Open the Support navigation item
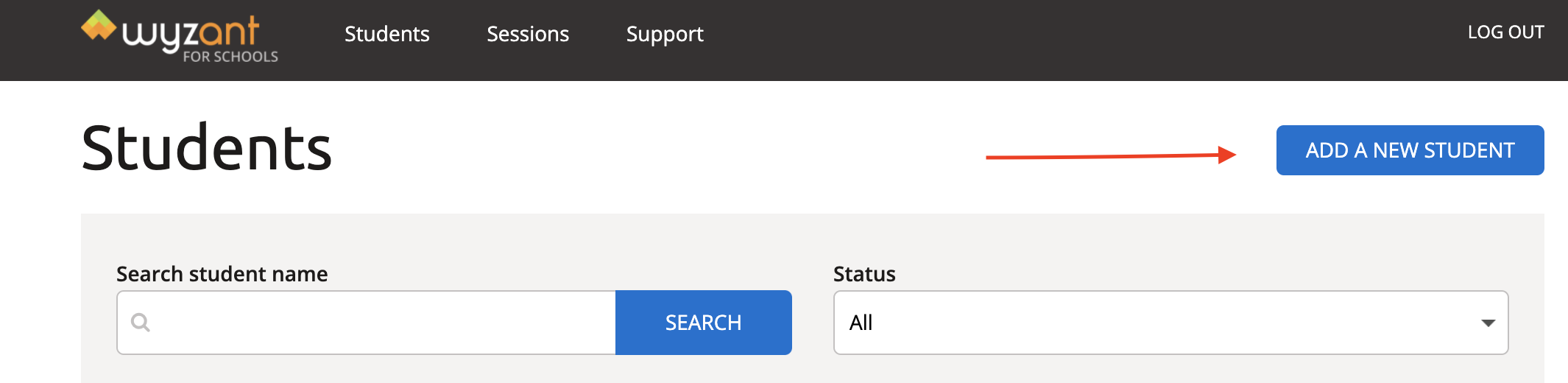Image resolution: width=1568 pixels, height=383 pixels. click(665, 35)
